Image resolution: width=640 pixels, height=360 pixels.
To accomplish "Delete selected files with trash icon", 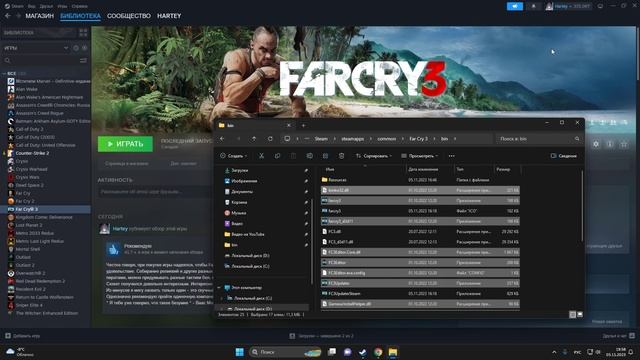I will 341,156.
